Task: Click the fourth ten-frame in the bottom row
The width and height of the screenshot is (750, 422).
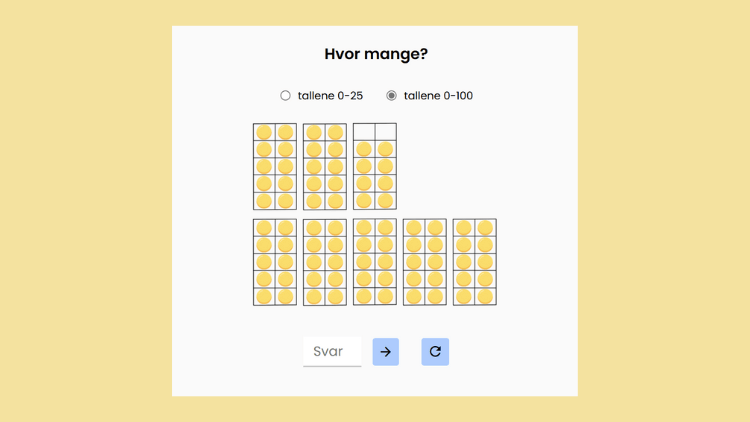Action: tap(425, 262)
